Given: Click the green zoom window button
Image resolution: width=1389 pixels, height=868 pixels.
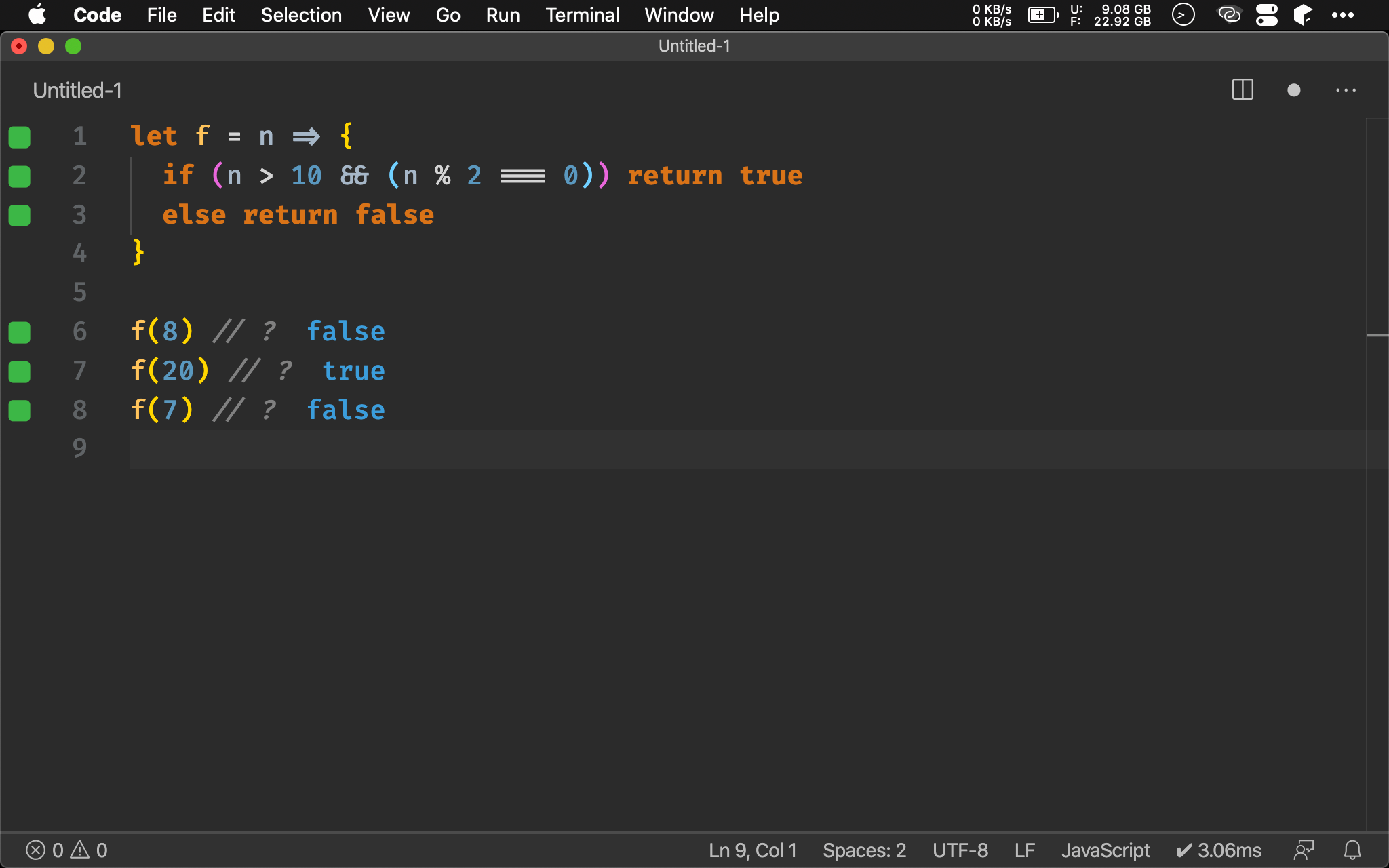Looking at the screenshot, I should click(x=73, y=46).
